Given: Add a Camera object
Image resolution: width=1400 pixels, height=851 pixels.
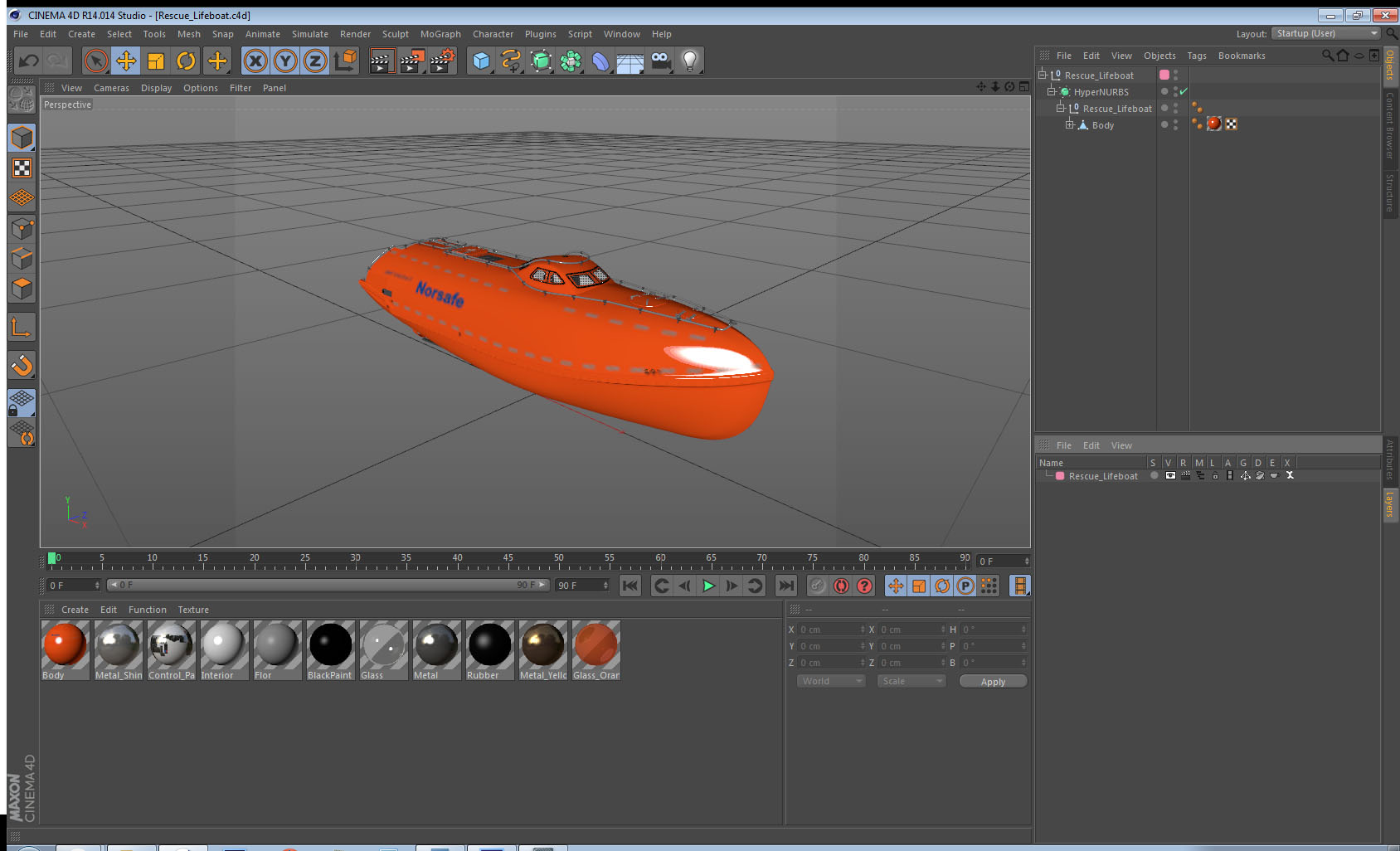Looking at the screenshot, I should click(x=660, y=61).
